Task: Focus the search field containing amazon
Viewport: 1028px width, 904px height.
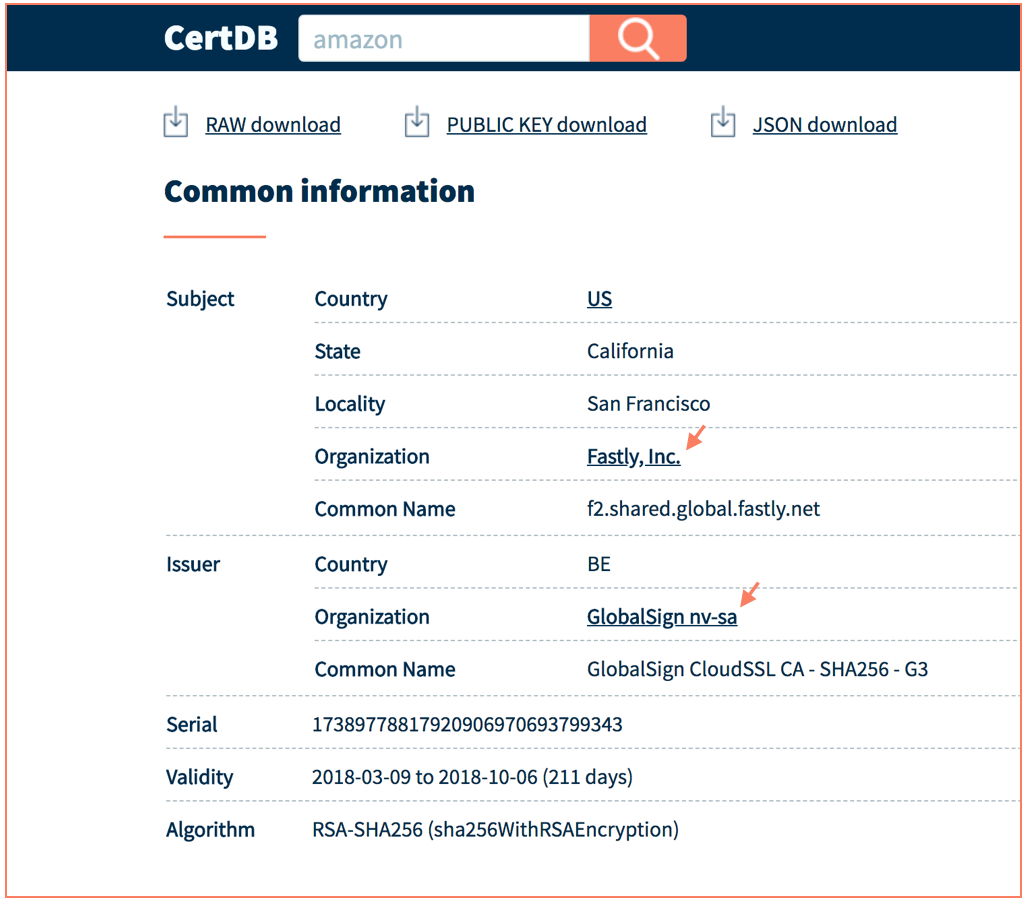Action: [x=443, y=40]
